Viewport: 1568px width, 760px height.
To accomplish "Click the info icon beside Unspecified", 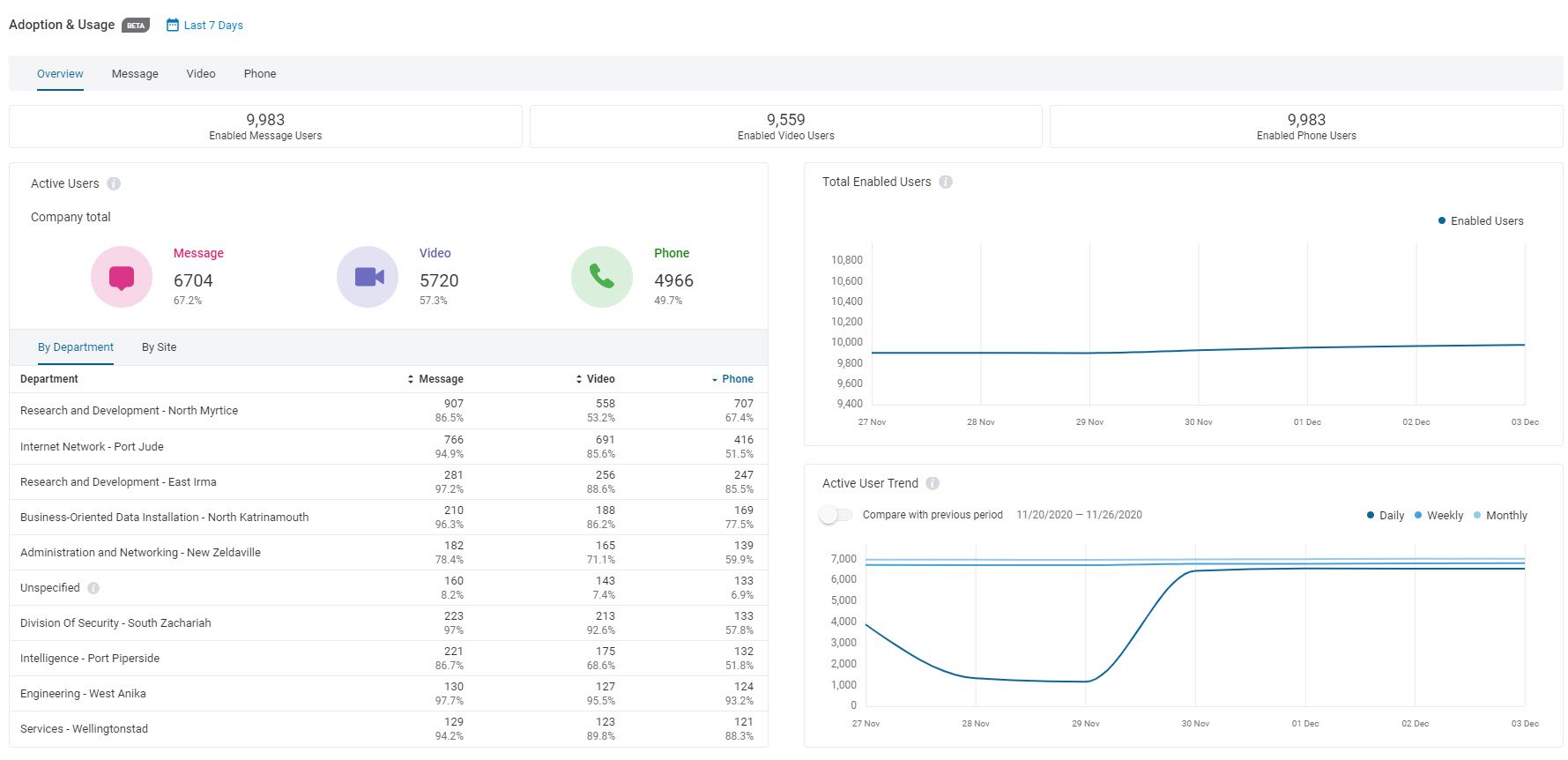I will click(x=93, y=588).
